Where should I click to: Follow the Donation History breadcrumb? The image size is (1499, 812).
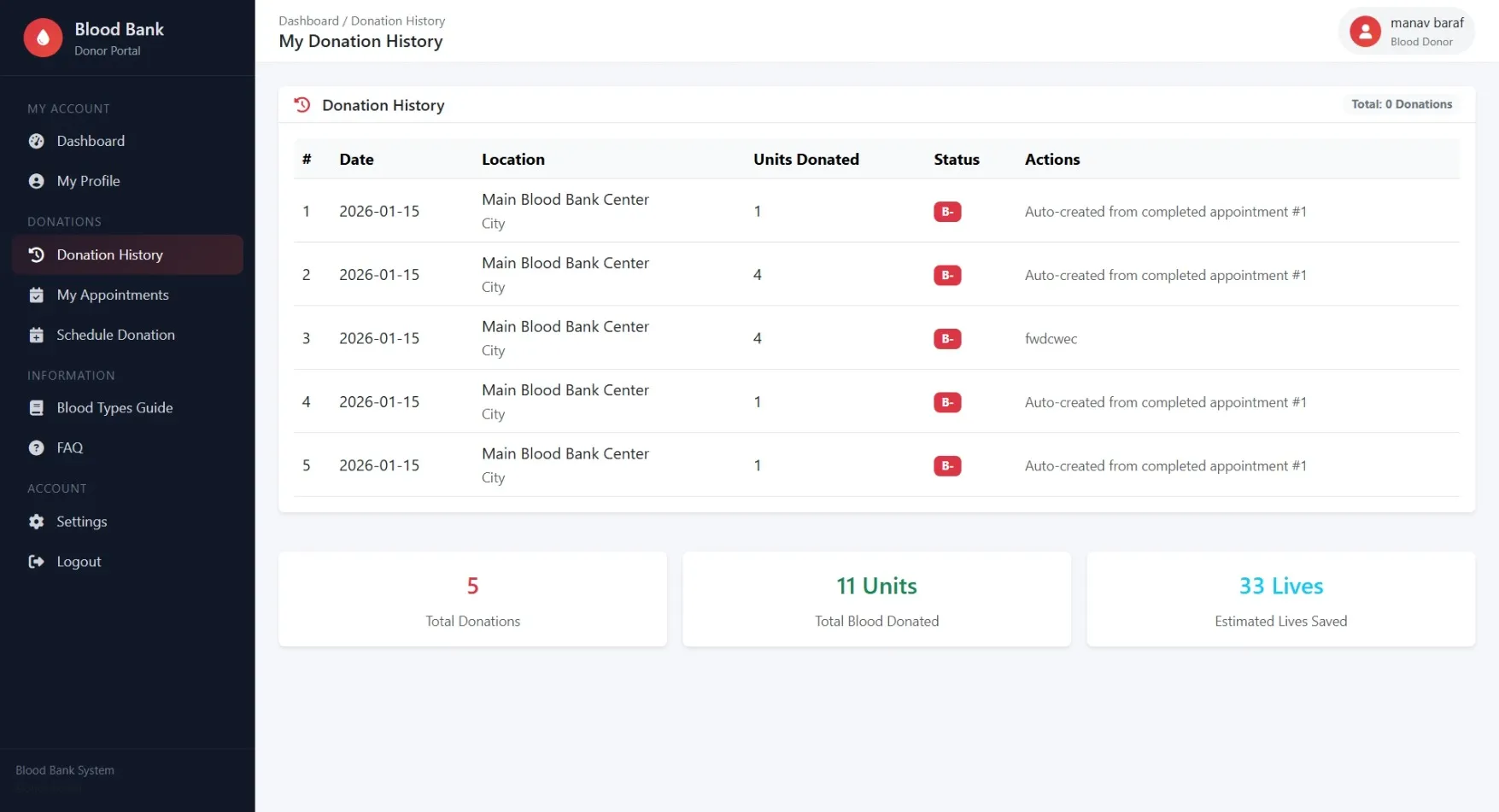tap(397, 20)
